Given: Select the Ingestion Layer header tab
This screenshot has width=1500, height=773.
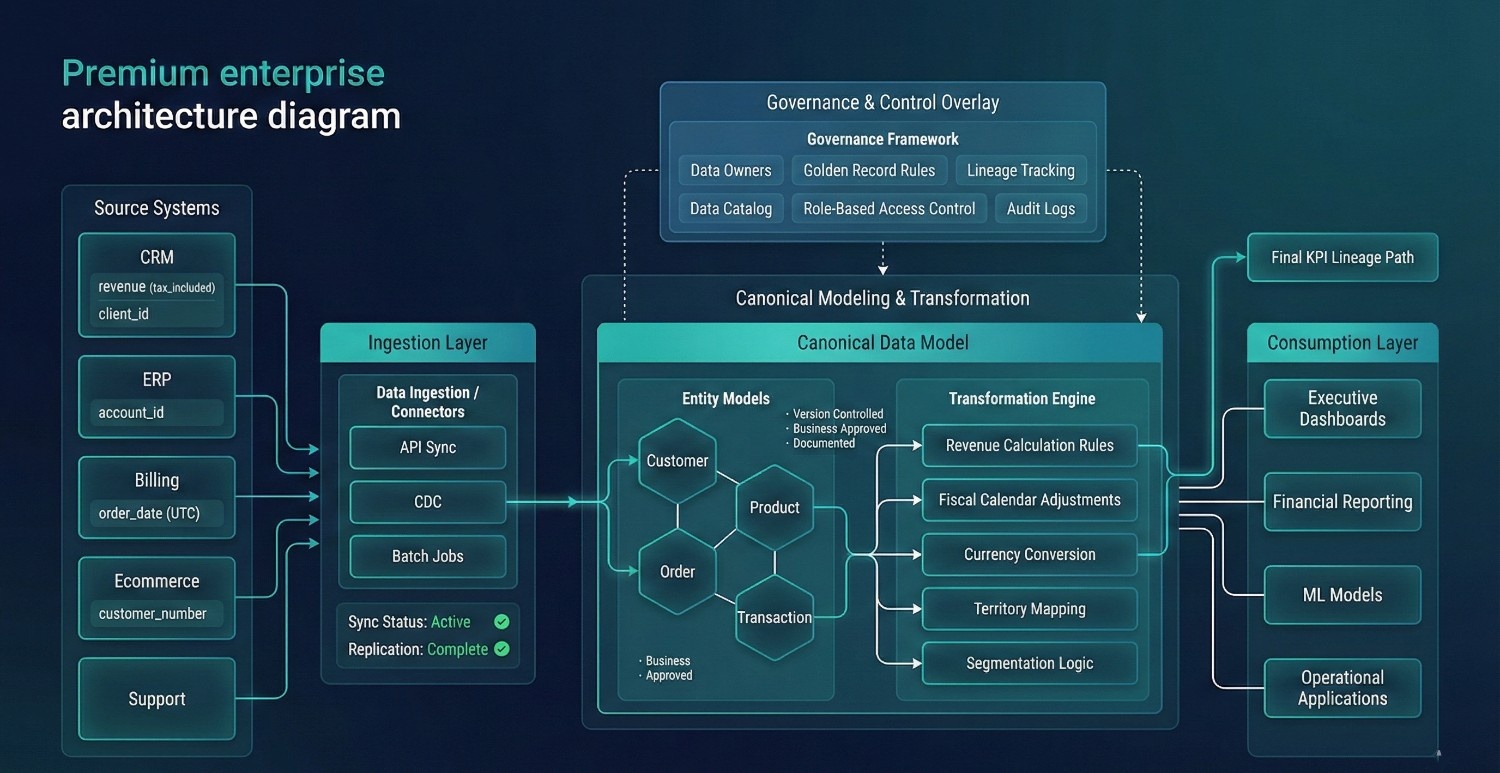Looking at the screenshot, I should pyautogui.click(x=427, y=343).
